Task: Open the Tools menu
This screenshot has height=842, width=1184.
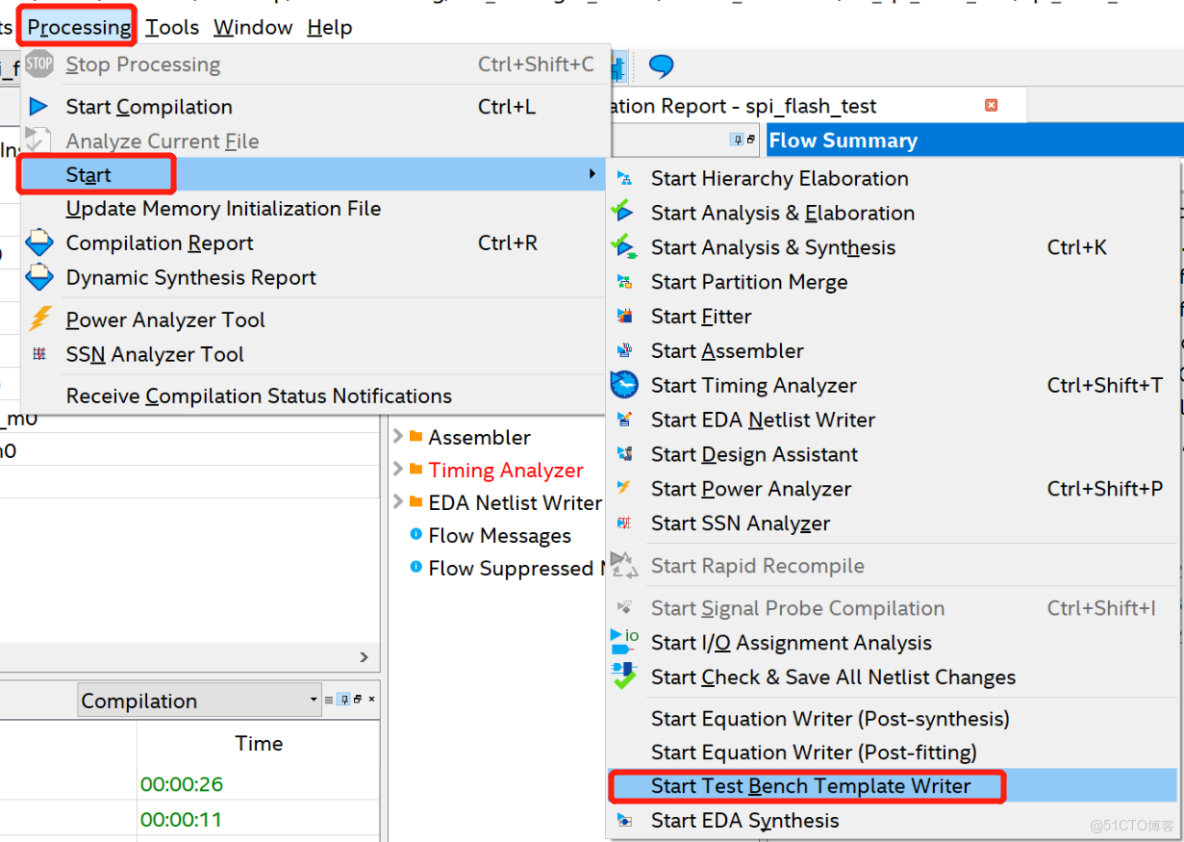Action: [x=172, y=27]
